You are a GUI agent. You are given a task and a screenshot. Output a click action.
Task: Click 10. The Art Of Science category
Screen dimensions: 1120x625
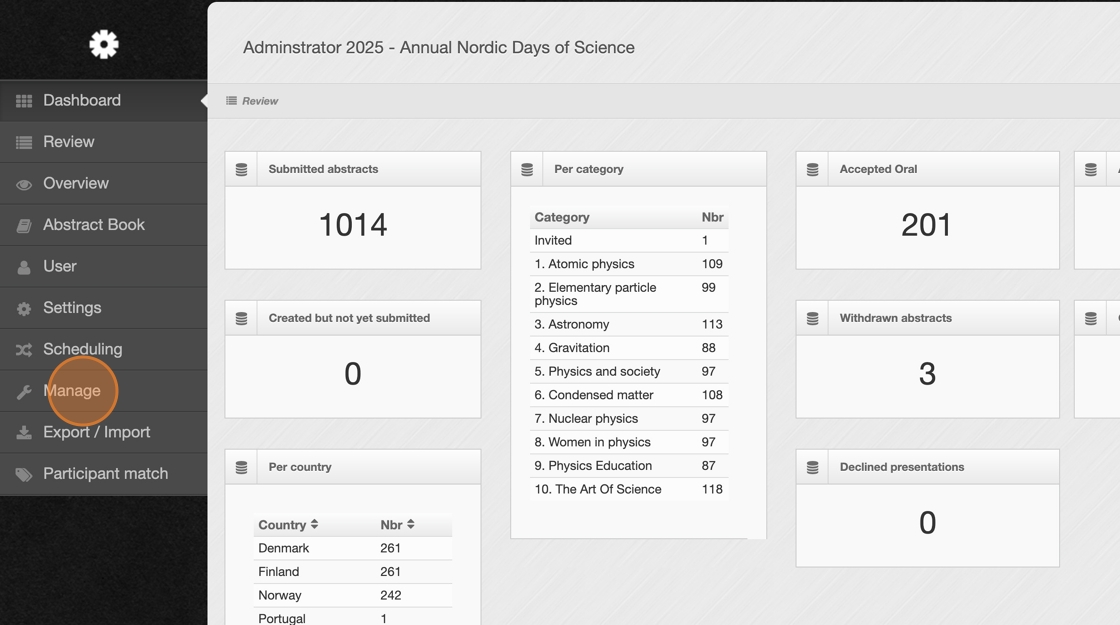(629, 489)
